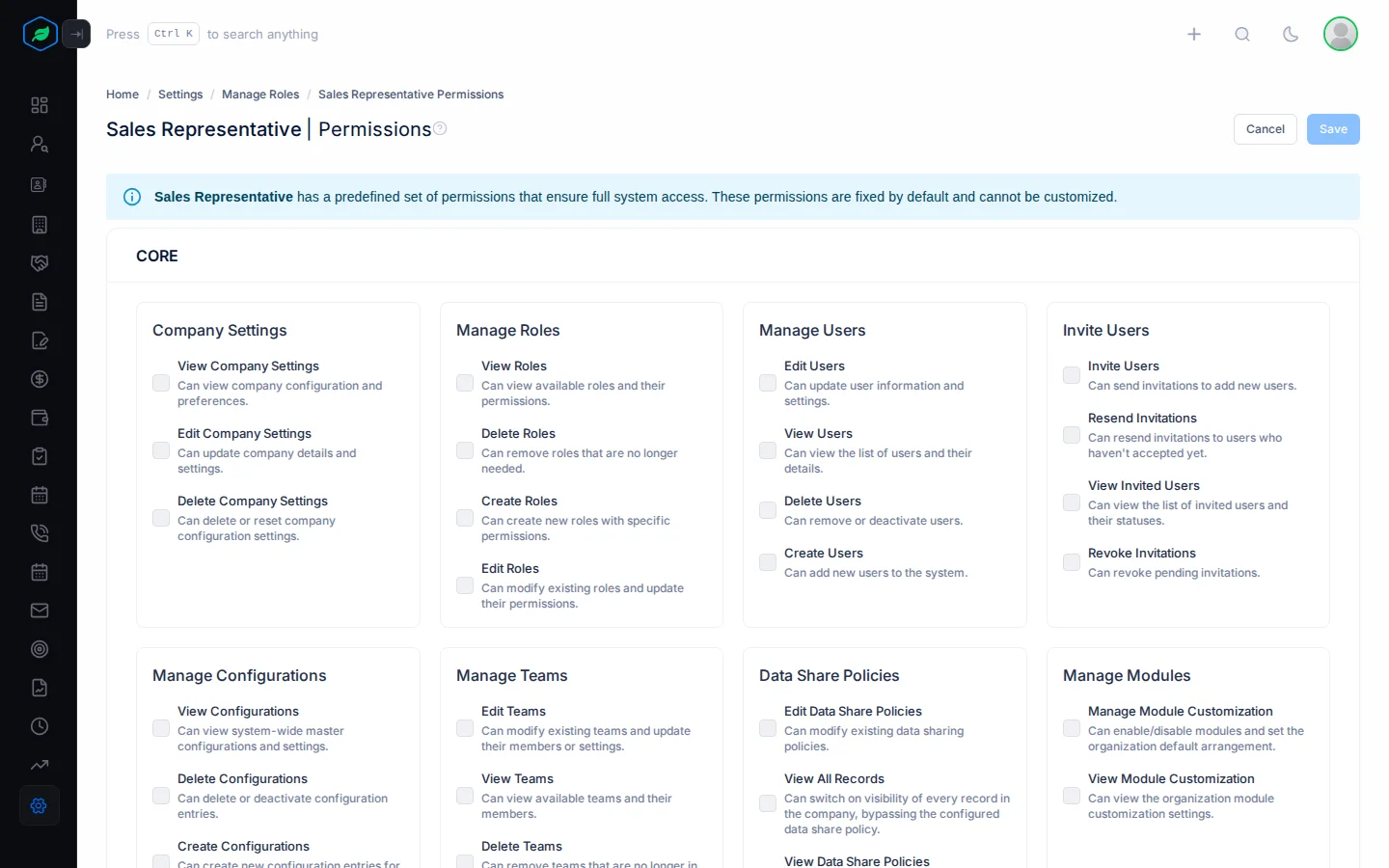Check the Delete Roles checkbox
Image resolution: width=1389 pixels, height=868 pixels.
465,450
